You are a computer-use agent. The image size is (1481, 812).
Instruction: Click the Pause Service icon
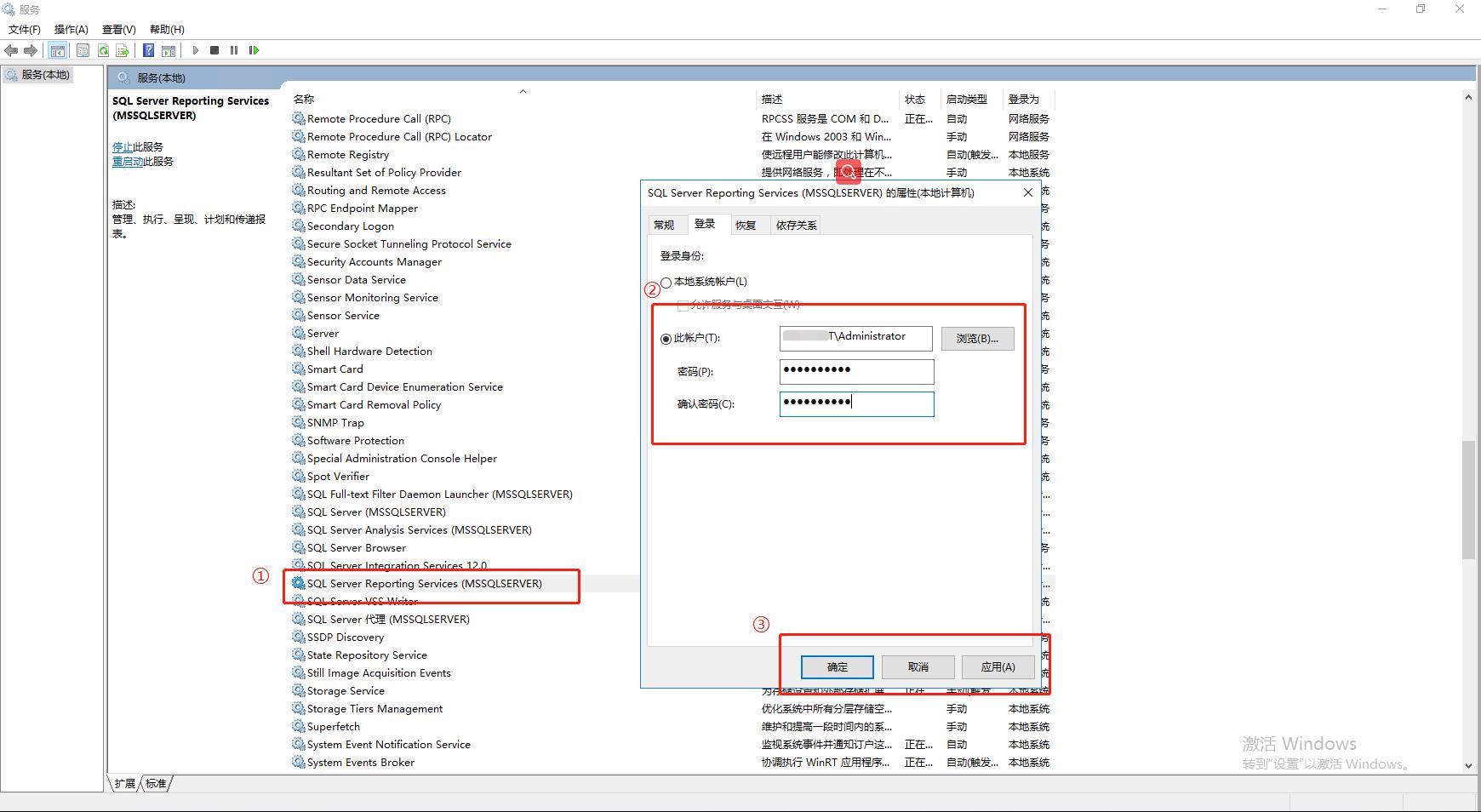pyautogui.click(x=234, y=50)
